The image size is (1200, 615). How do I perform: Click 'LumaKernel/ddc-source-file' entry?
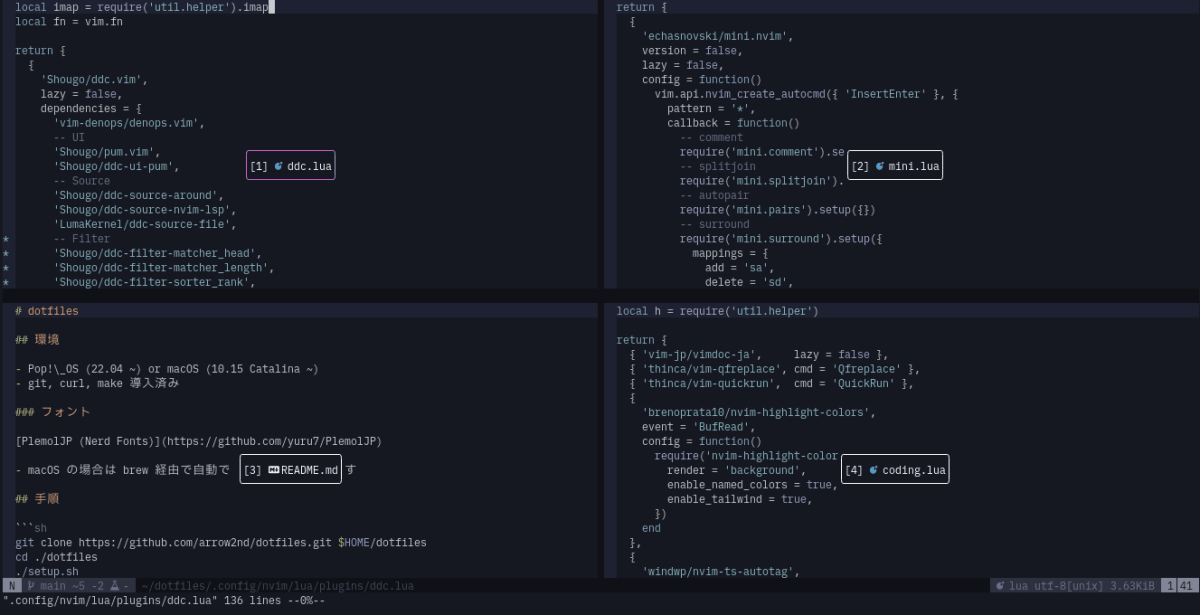click(142, 225)
